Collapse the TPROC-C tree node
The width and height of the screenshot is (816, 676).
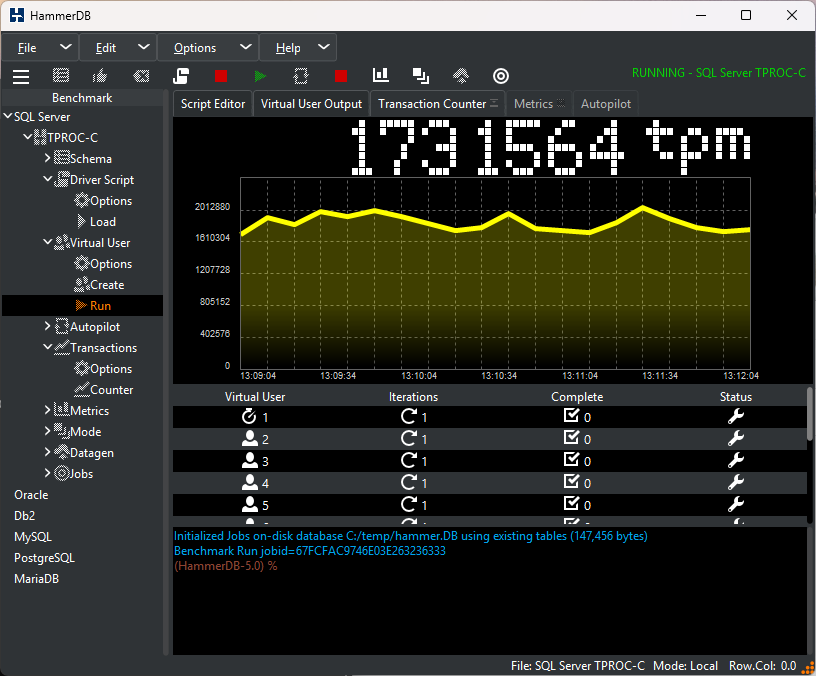tap(28, 137)
